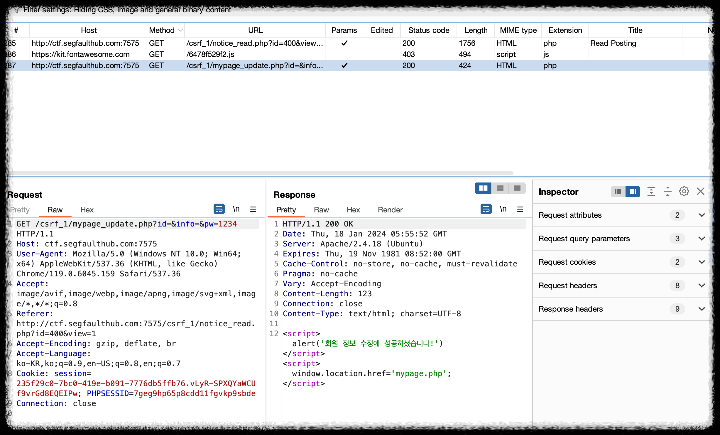The image size is (720, 435).
Task: Sort by Extension column header
Action: tap(565, 30)
